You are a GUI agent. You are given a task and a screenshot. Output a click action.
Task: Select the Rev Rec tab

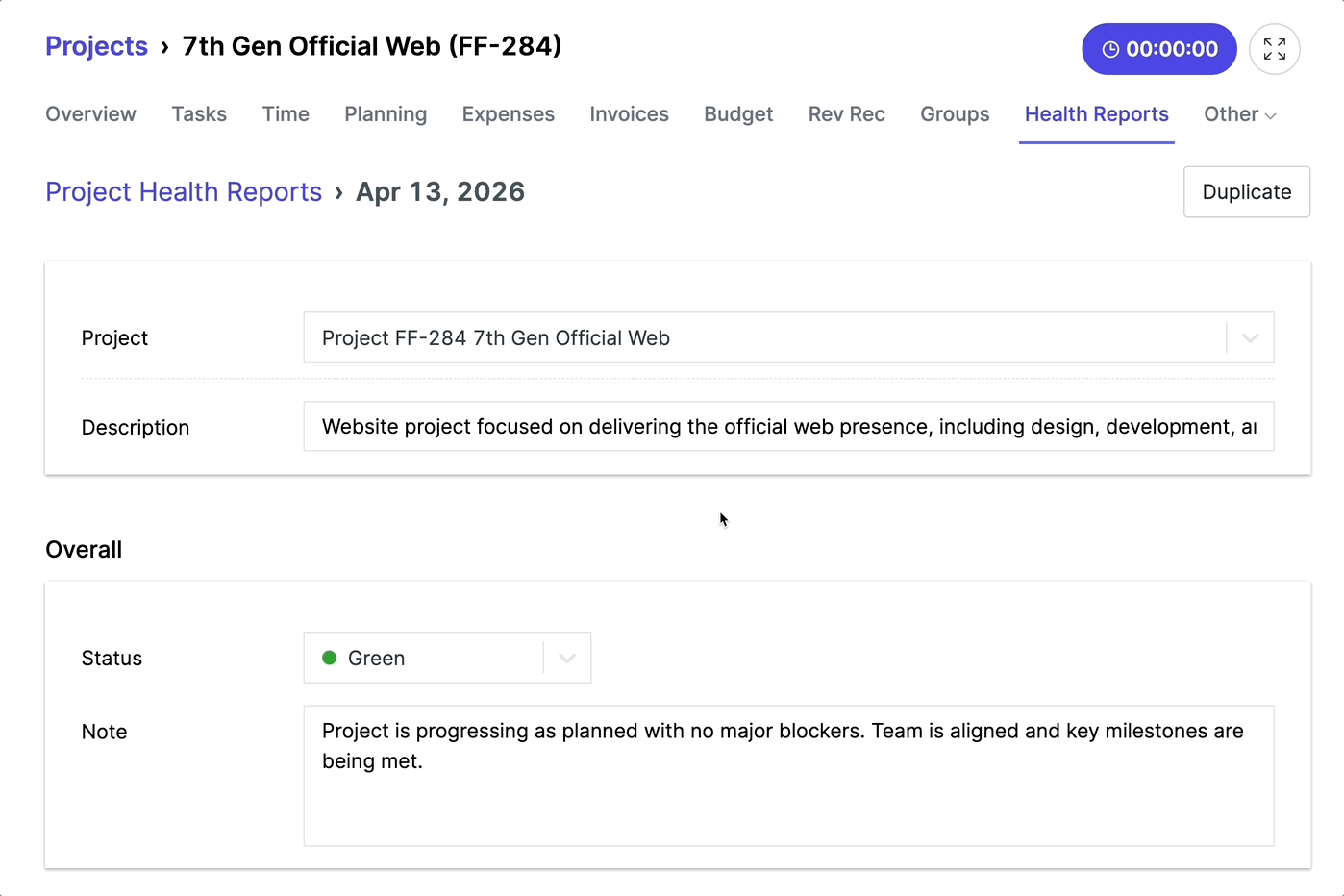point(846,114)
